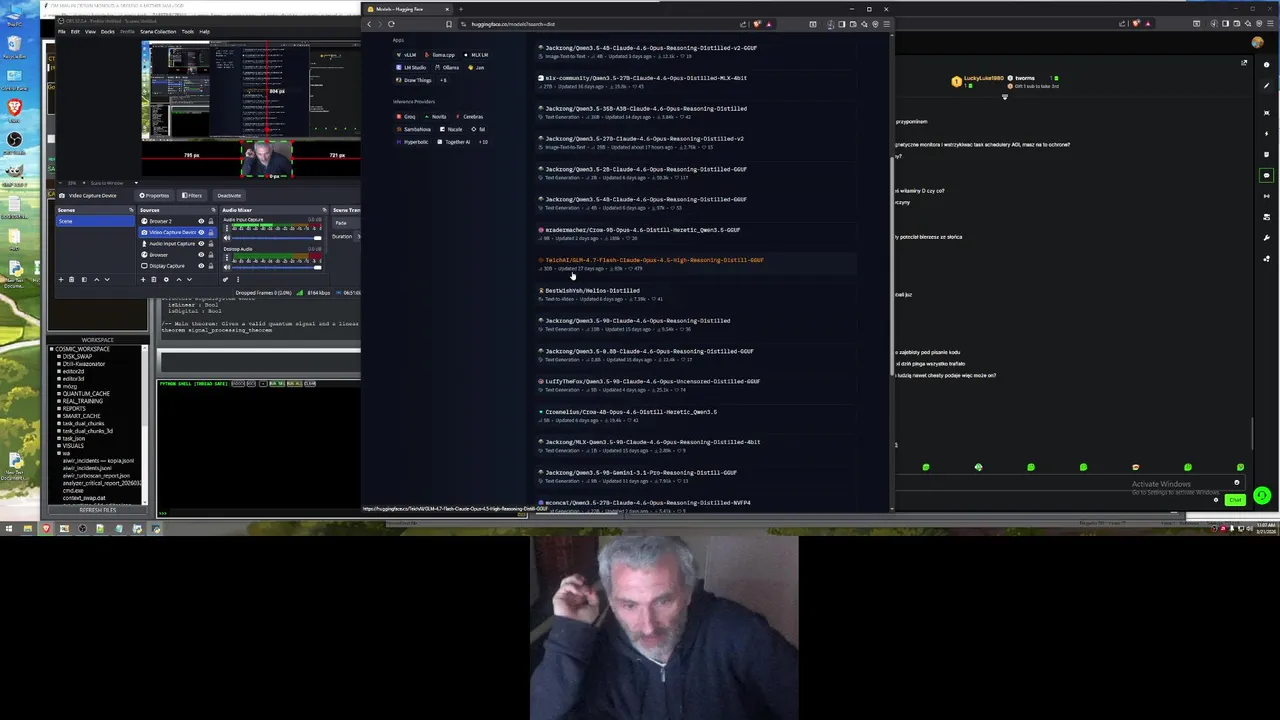1280x720 pixels.
Task: Hide the Display Capture source
Action: coord(201,266)
